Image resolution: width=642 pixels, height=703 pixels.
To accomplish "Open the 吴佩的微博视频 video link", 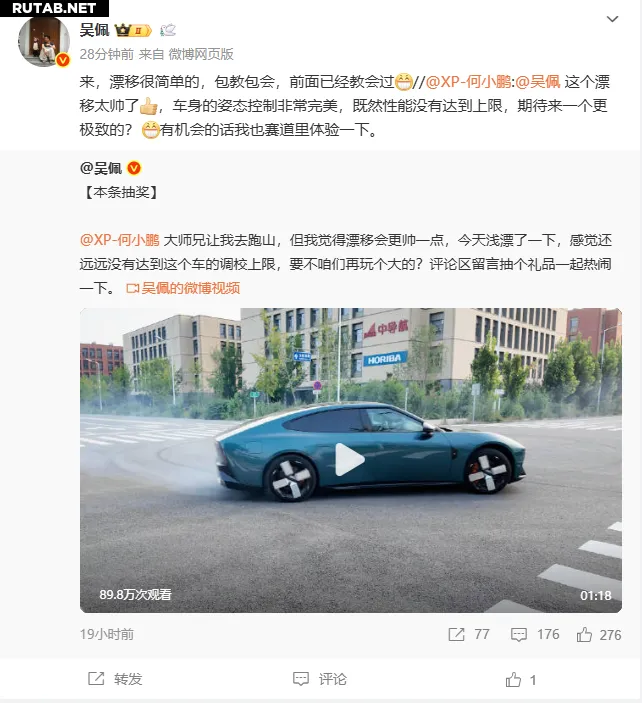I will [183, 288].
